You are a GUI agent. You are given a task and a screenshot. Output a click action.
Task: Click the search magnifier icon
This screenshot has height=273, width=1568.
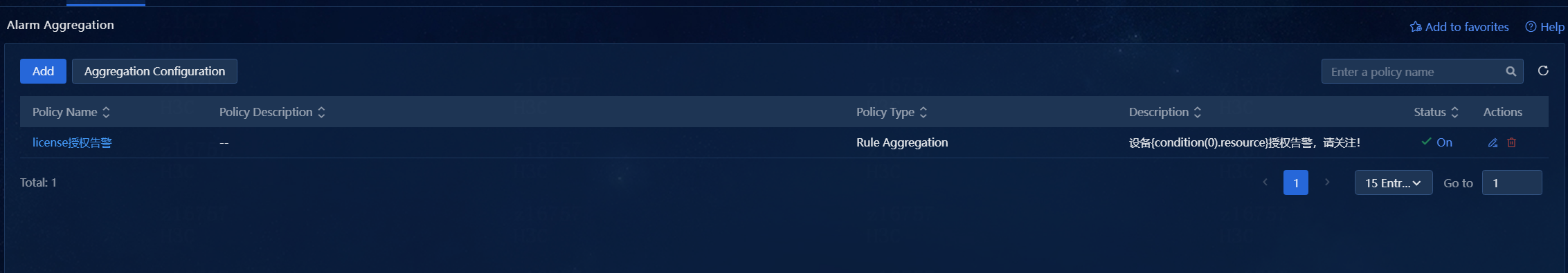click(1511, 72)
